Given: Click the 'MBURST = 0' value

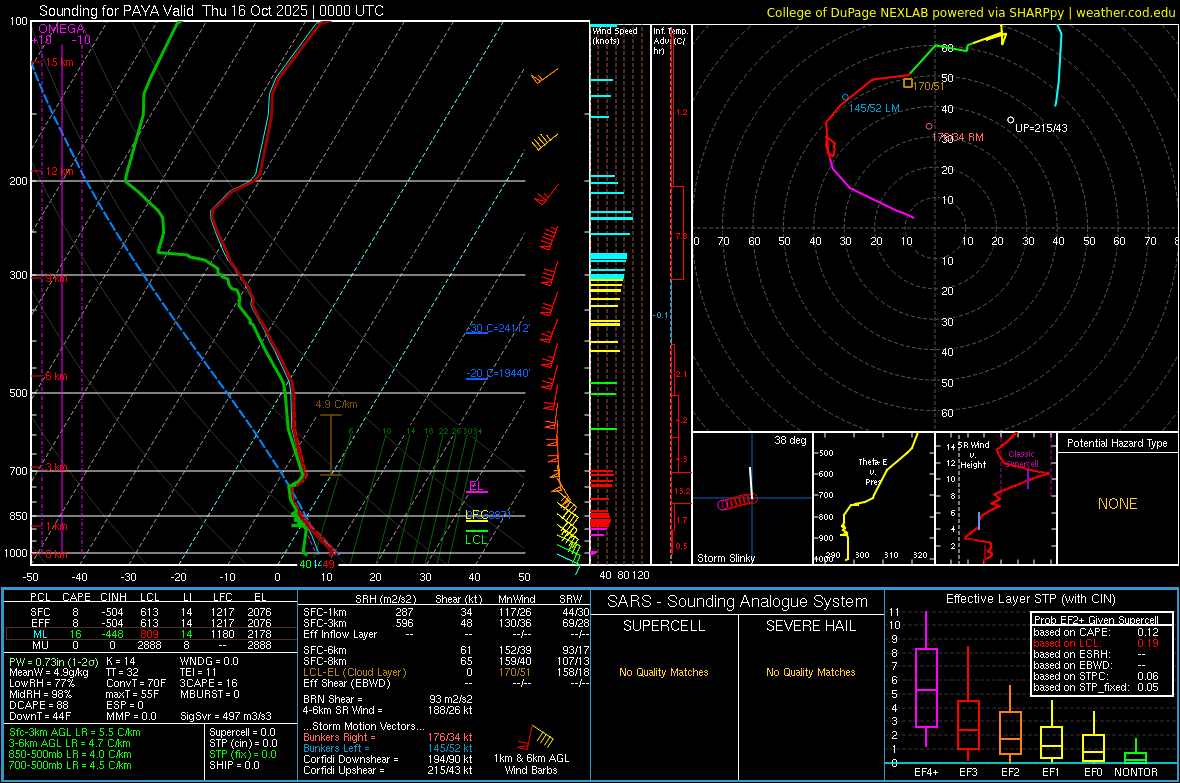Looking at the screenshot, I should (209, 694).
